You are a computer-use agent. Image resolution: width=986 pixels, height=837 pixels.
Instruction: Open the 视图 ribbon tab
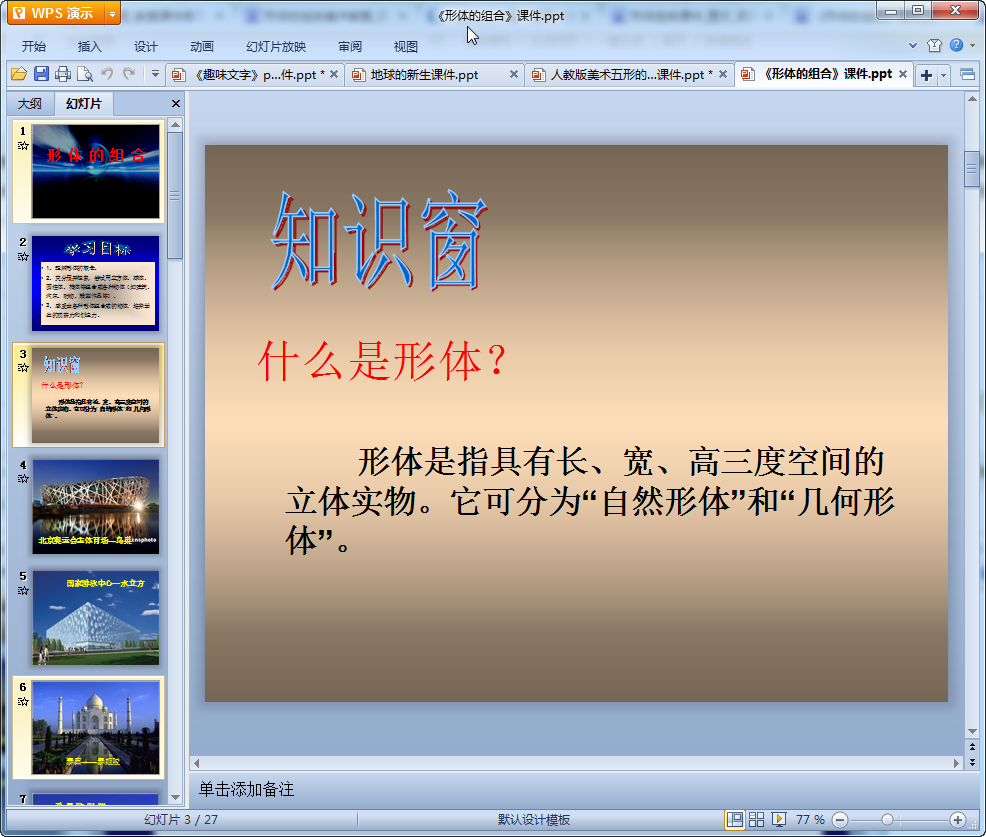click(x=406, y=47)
